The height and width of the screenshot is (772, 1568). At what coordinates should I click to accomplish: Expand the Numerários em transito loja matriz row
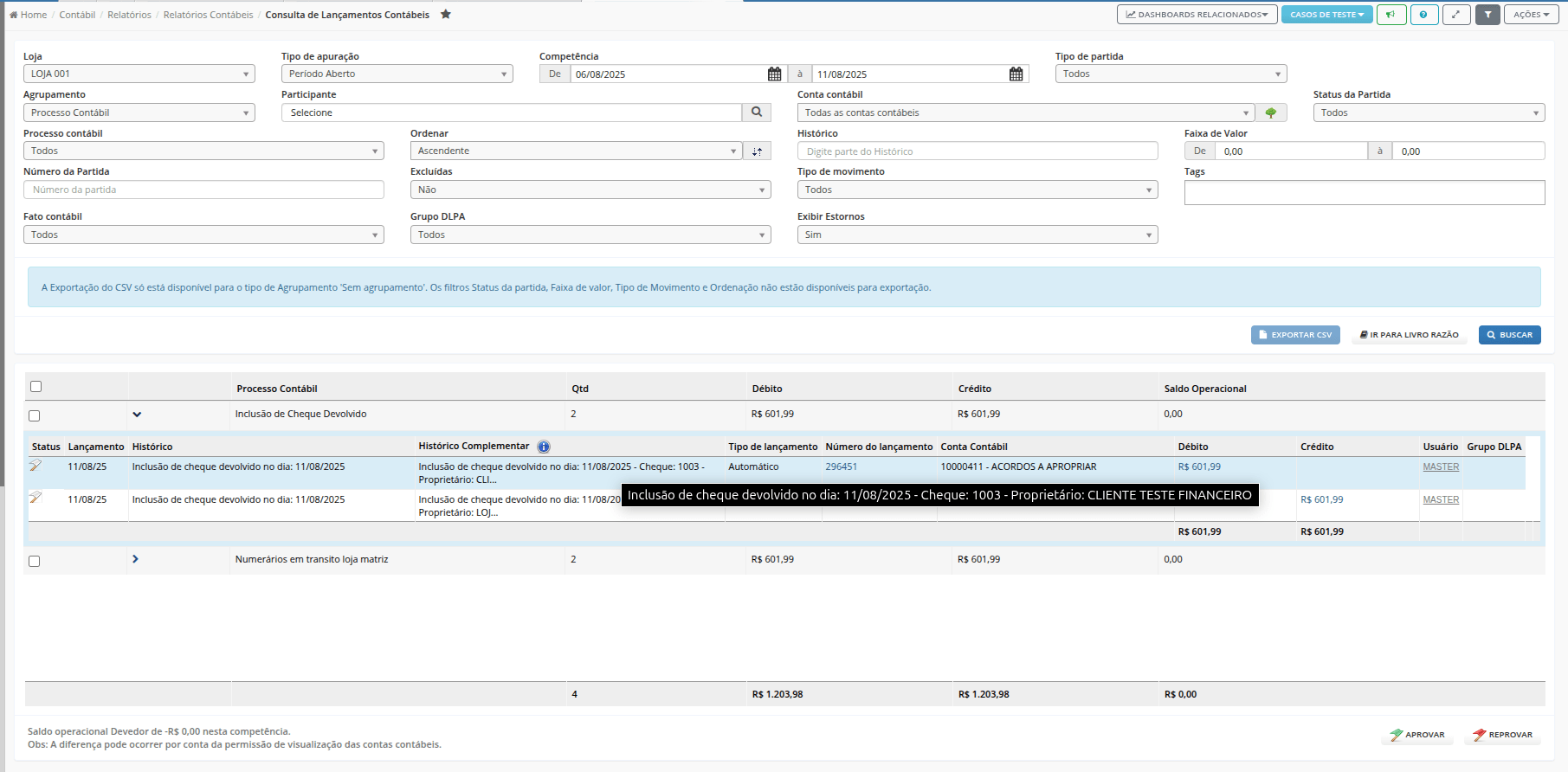coord(135,559)
